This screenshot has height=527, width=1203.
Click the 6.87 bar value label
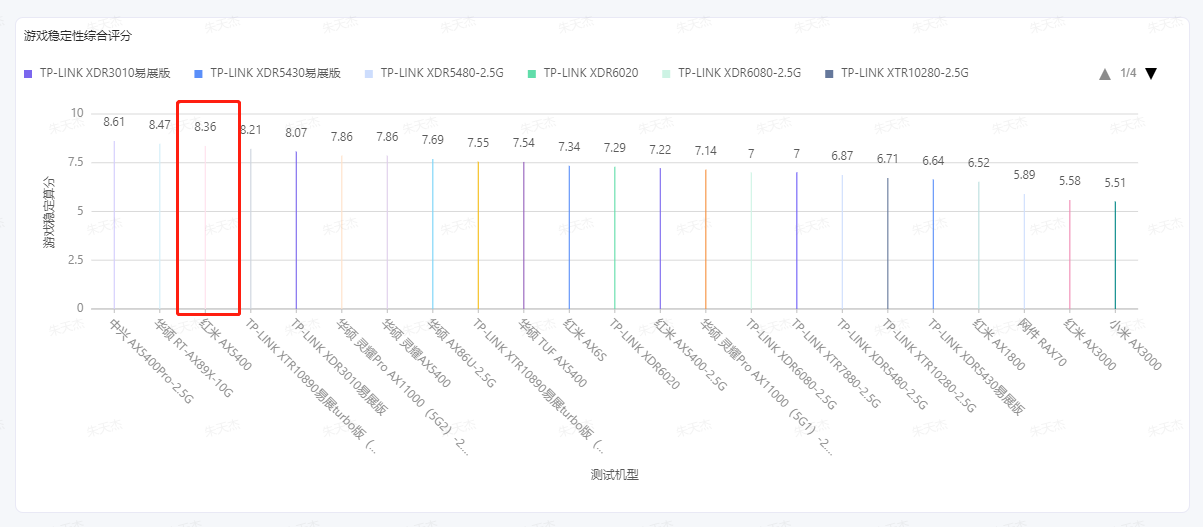(x=842, y=156)
